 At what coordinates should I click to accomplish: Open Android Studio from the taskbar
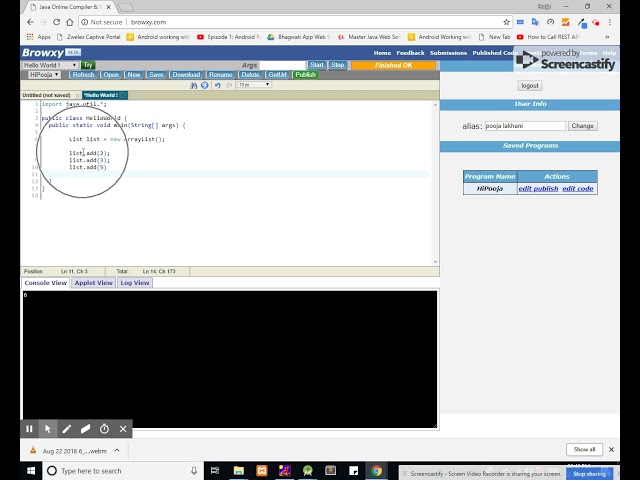click(x=307, y=471)
